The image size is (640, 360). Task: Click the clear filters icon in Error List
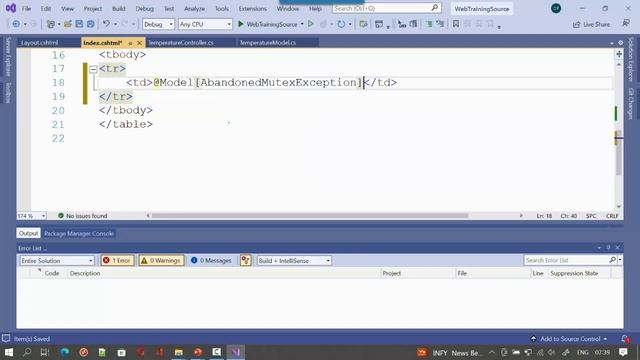[x=245, y=260]
